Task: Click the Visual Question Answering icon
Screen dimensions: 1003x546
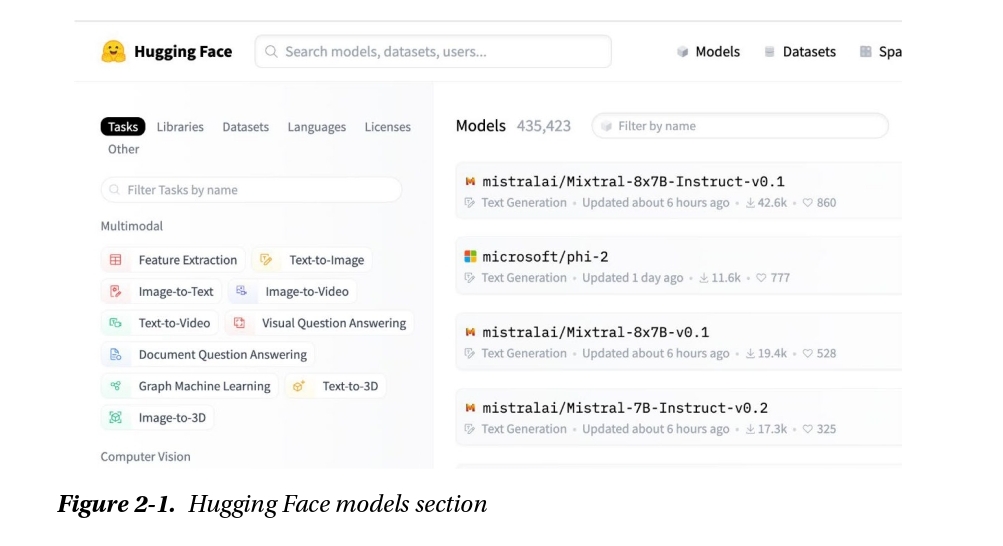Action: (x=239, y=323)
